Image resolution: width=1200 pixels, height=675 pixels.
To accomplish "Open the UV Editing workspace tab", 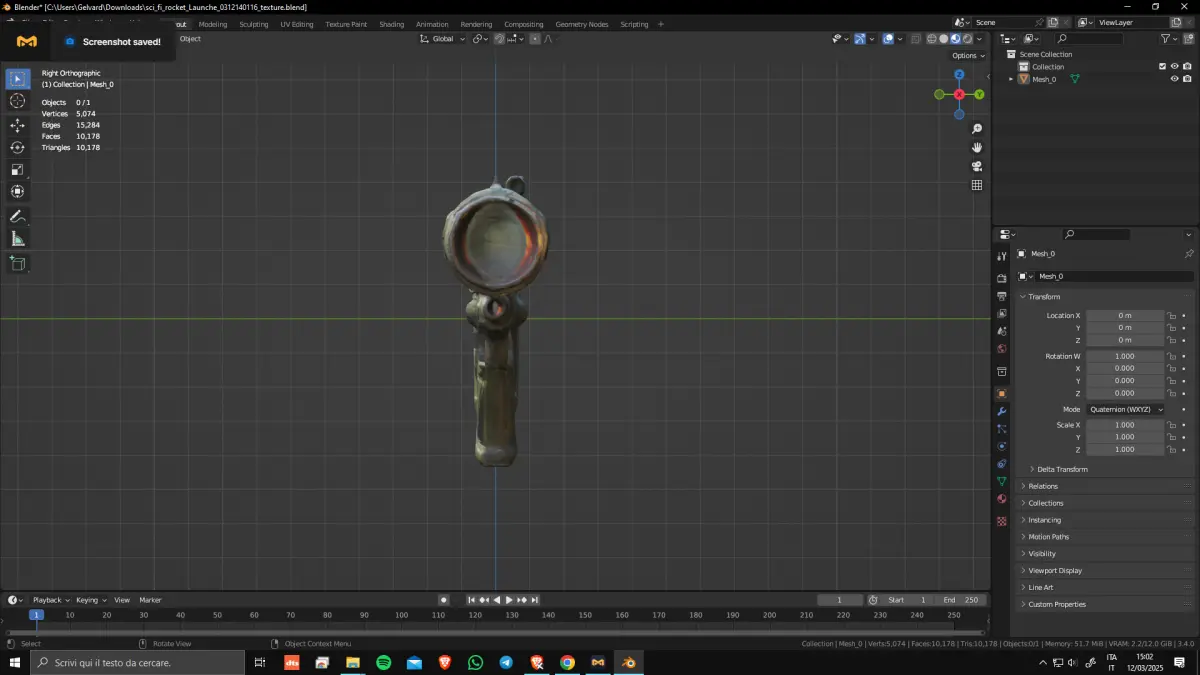I will (296, 24).
